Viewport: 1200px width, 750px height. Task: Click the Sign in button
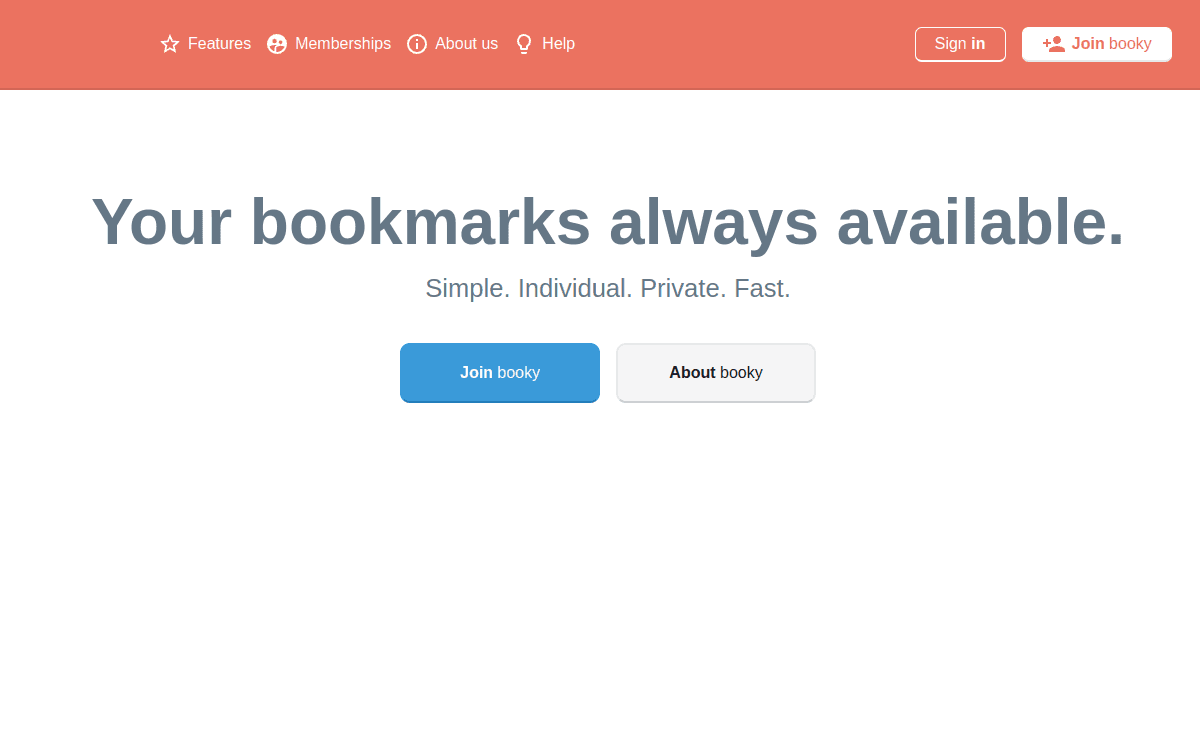(x=960, y=44)
